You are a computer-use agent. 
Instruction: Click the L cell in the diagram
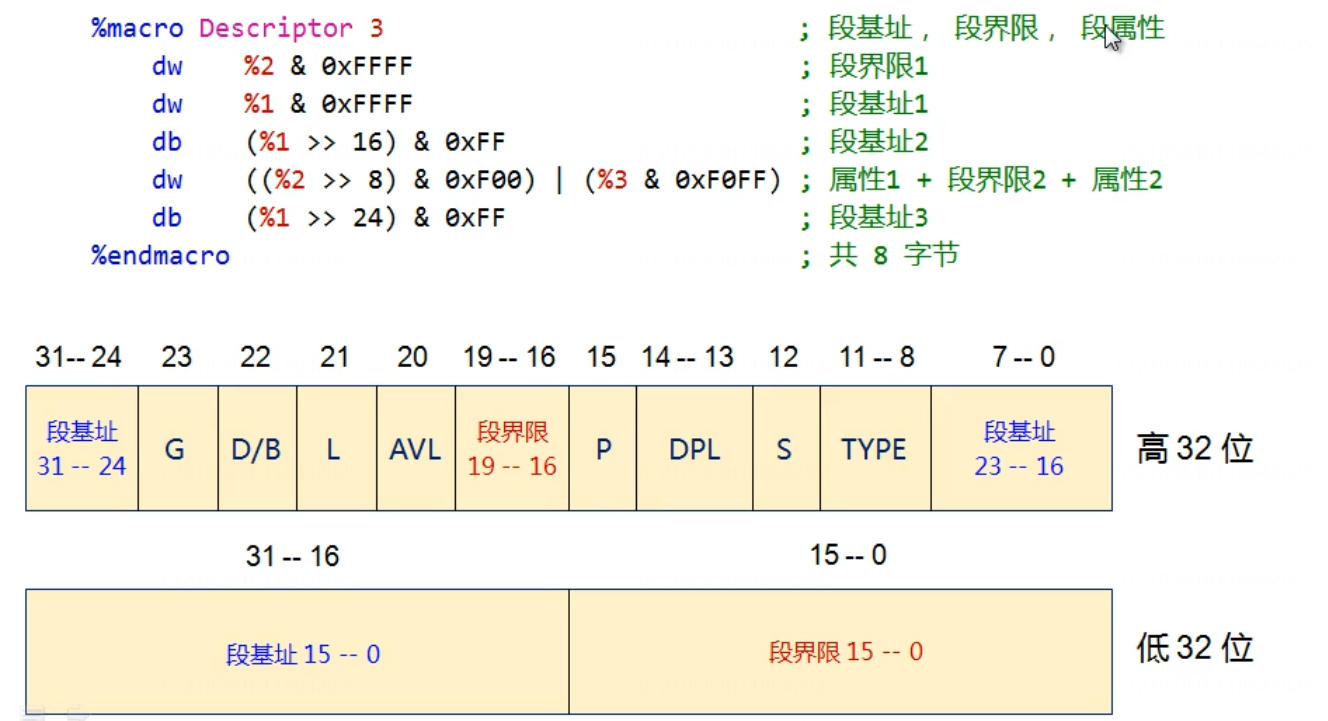pyautogui.click(x=336, y=449)
